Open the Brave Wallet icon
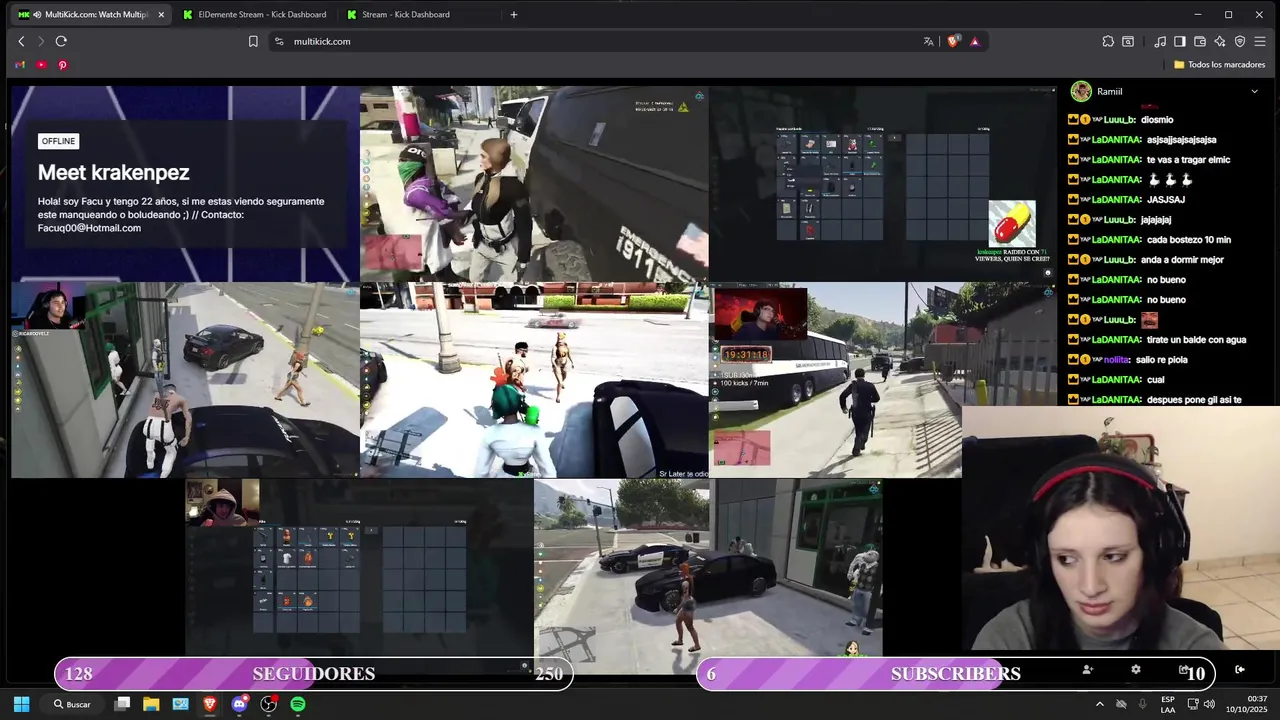Image resolution: width=1280 pixels, height=720 pixels. [x=1200, y=41]
